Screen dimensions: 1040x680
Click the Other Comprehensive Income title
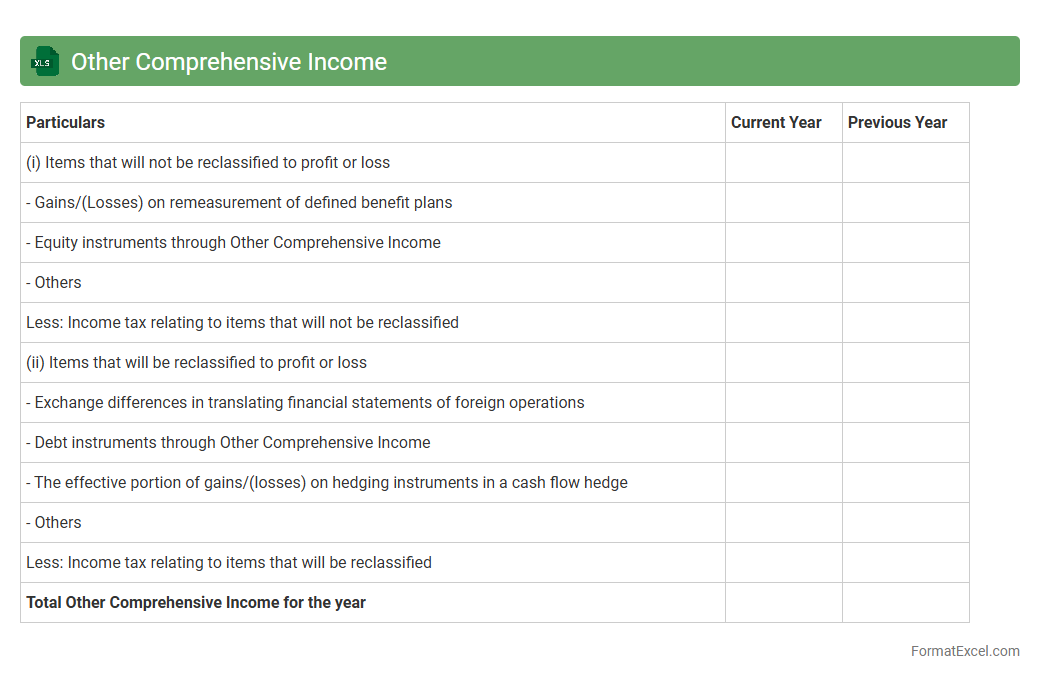[229, 62]
